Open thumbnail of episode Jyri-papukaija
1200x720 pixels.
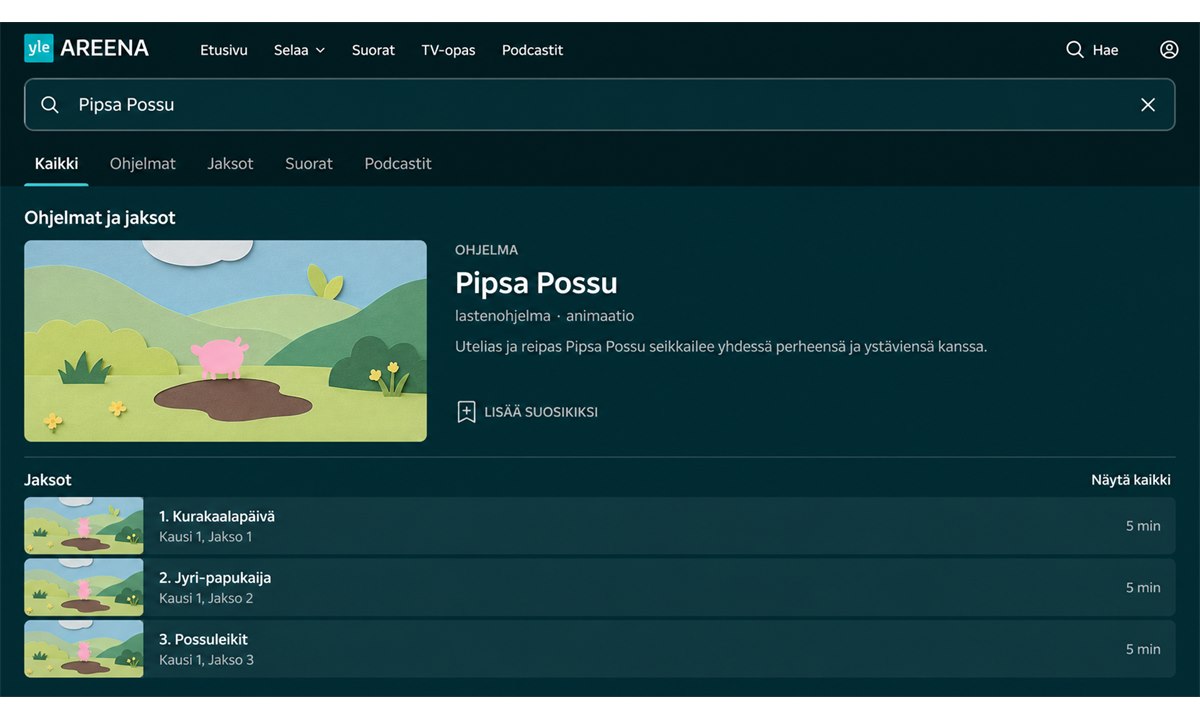pos(84,588)
